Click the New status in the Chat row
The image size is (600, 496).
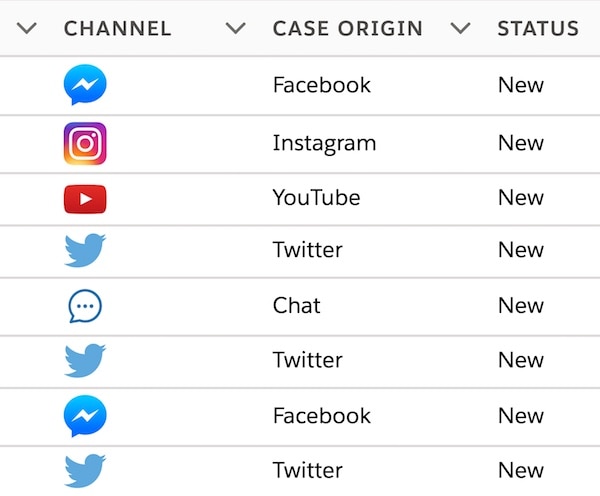tap(520, 306)
